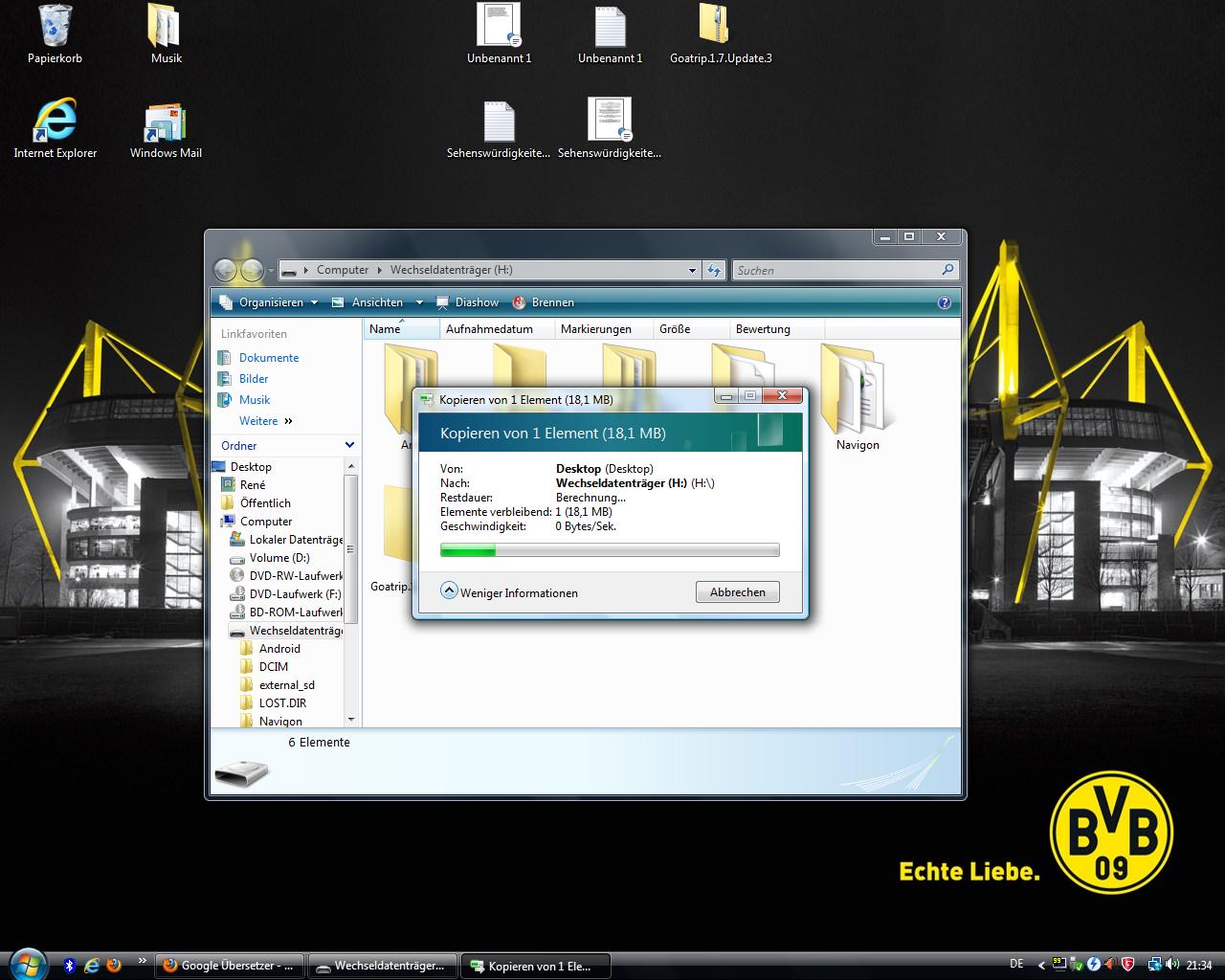This screenshot has width=1225, height=980.
Task: Launch Internet Explorer from the desktop
Action: (x=55, y=128)
